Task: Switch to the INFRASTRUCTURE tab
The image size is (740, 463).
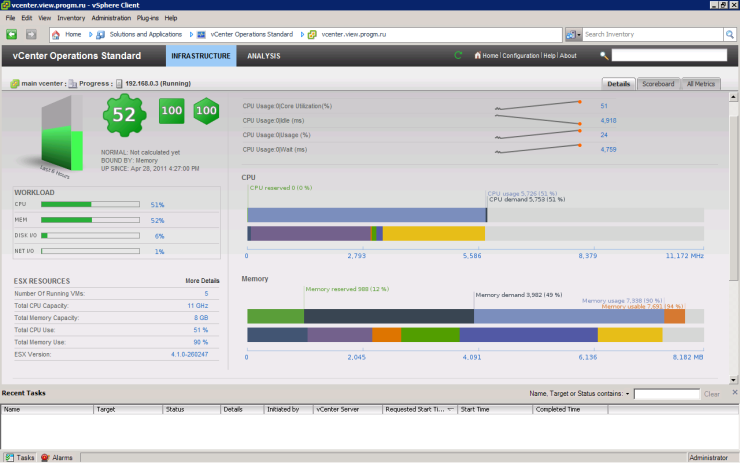Action: point(201,56)
